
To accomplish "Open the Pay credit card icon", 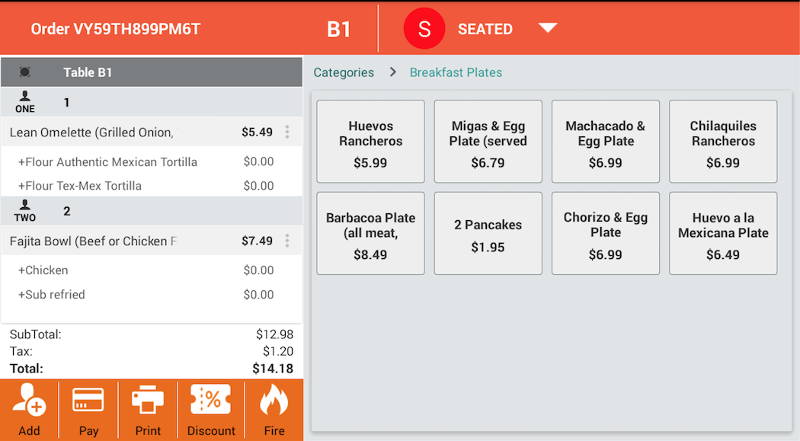I will [x=88, y=399].
